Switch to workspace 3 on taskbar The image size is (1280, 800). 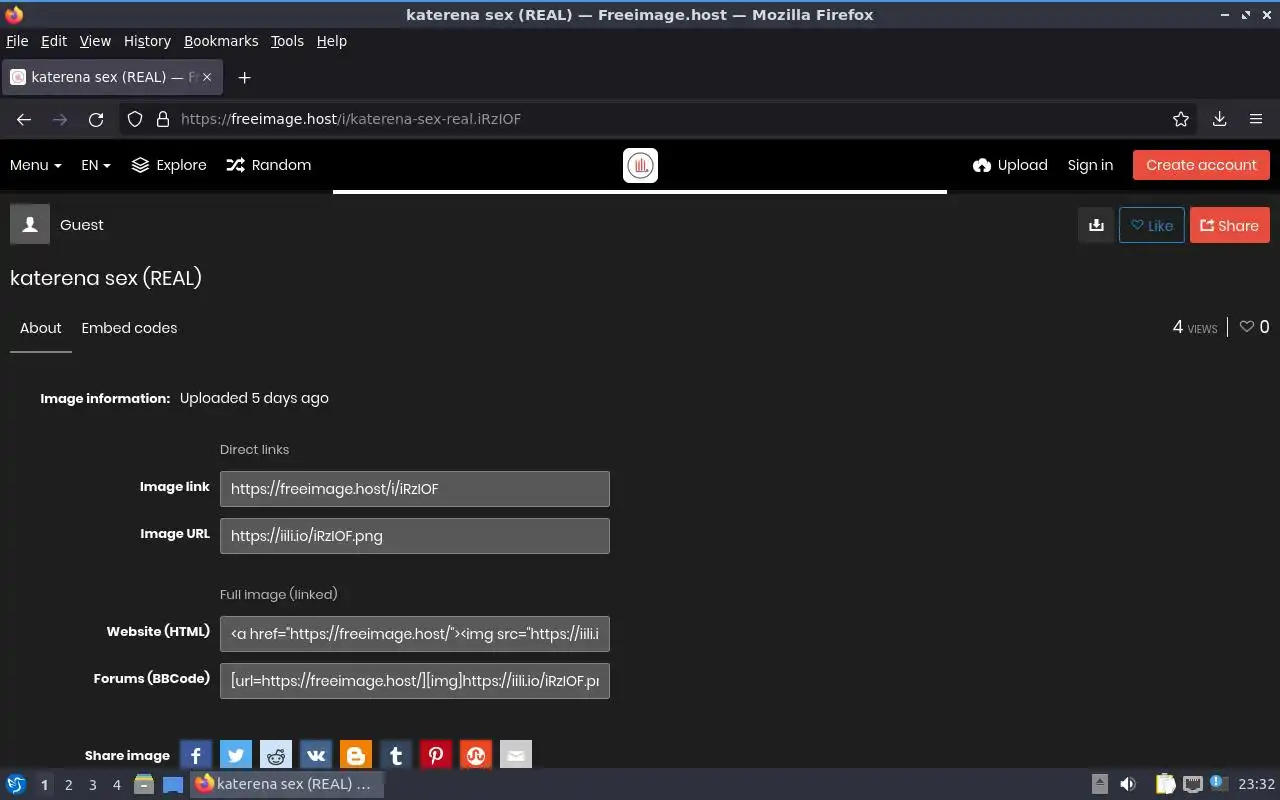[92, 785]
